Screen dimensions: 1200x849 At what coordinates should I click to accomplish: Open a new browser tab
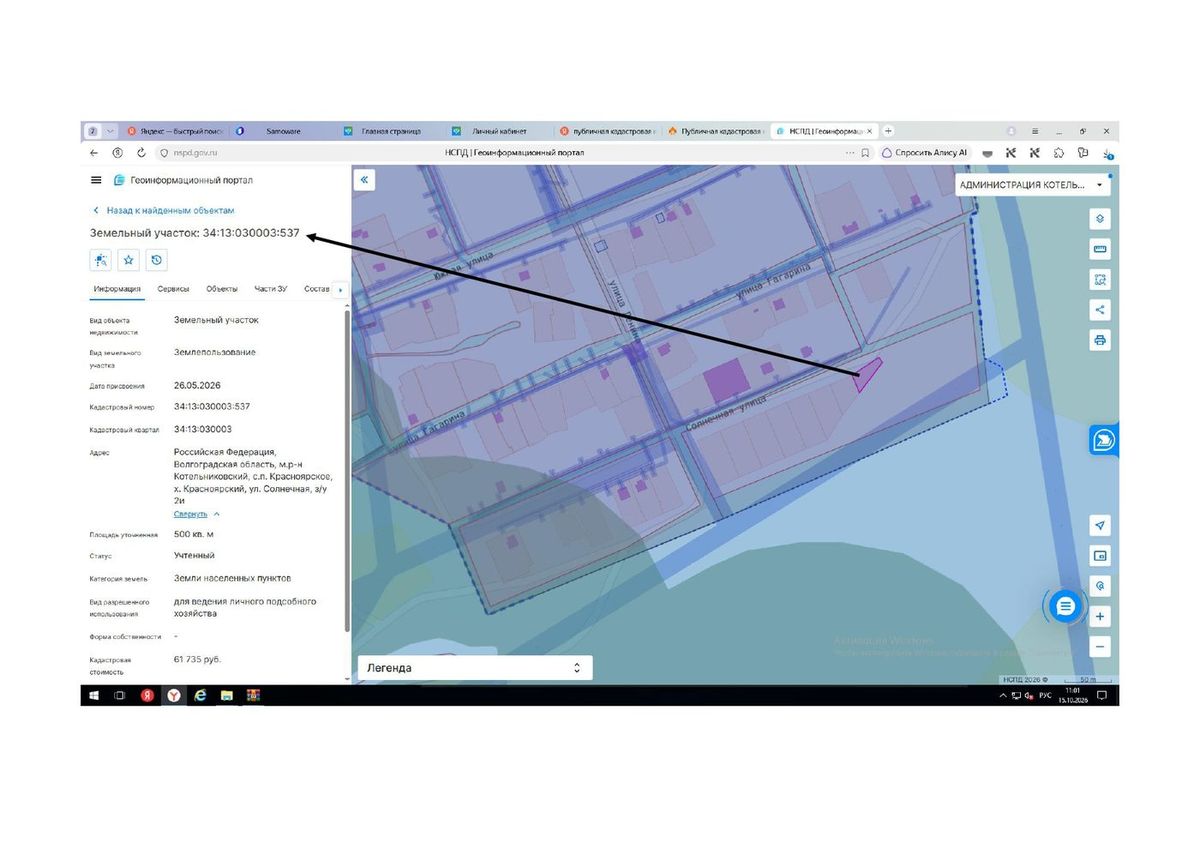point(888,131)
